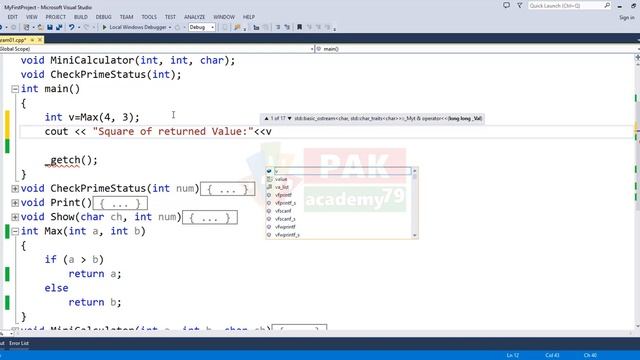Open the HELP menu
Screen dimensions: 640x360
(249, 17)
